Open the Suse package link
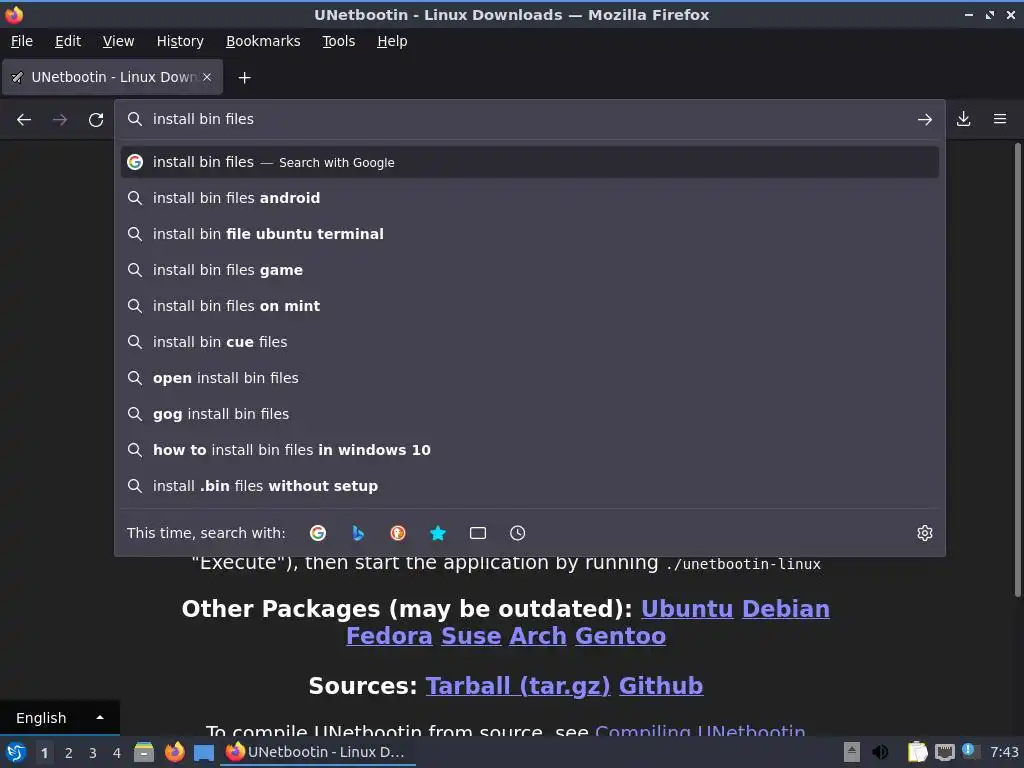 point(471,636)
